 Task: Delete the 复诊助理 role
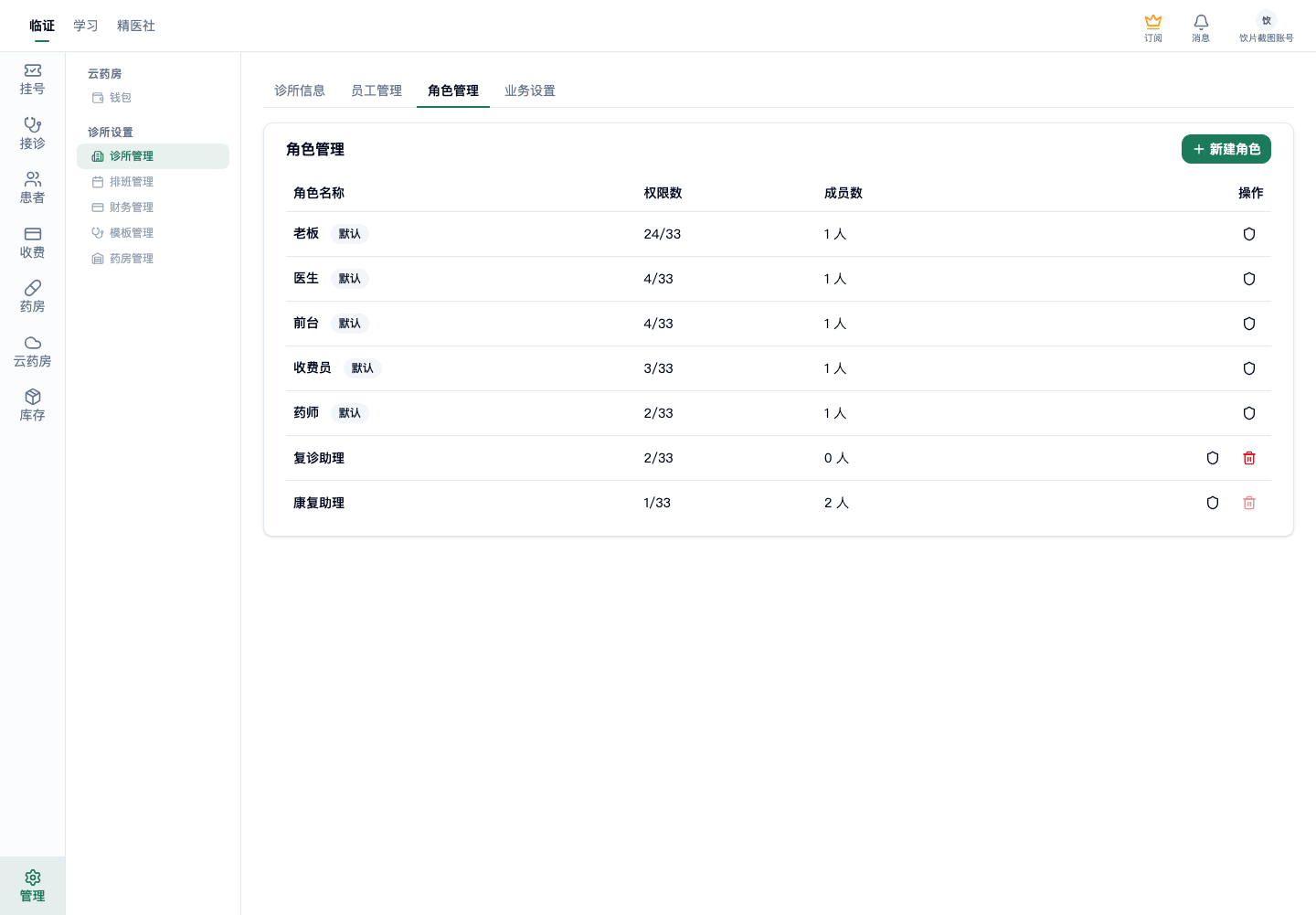pyautogui.click(x=1249, y=458)
